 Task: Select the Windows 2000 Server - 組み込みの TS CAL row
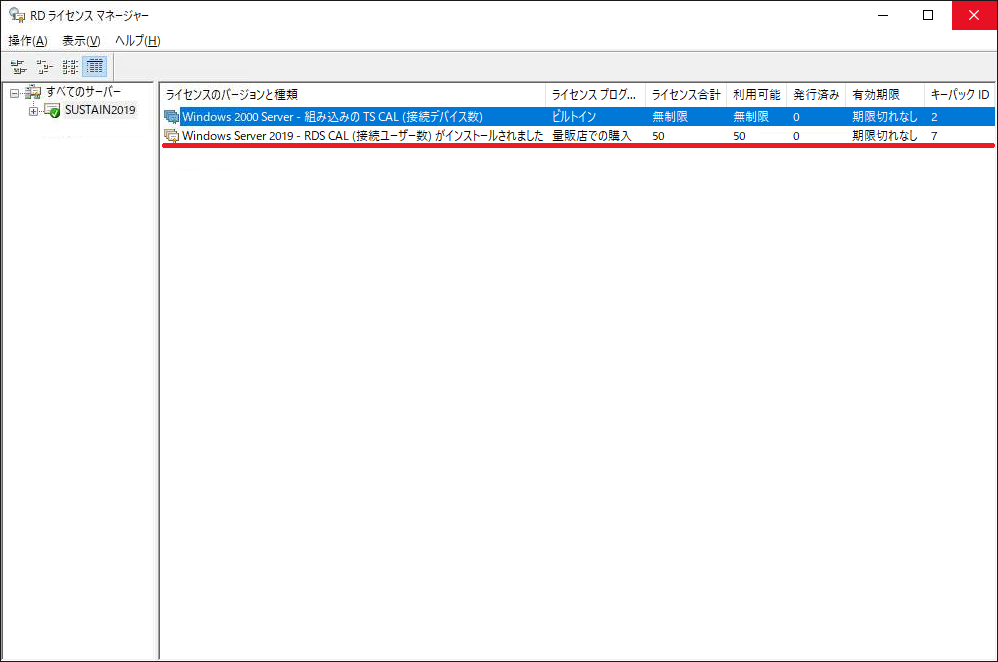click(578, 117)
